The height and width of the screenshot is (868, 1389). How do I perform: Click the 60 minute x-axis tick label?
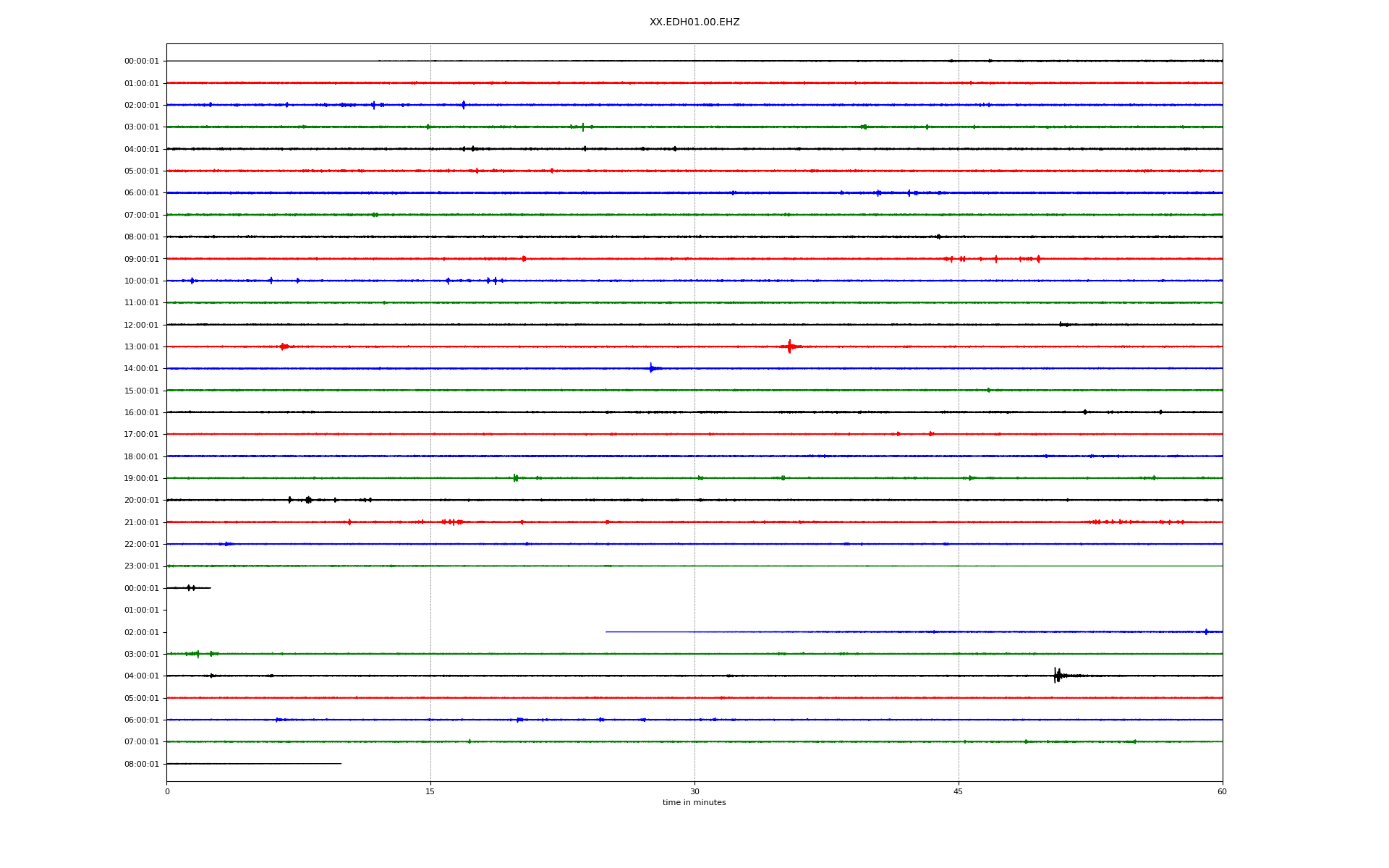(1222, 791)
